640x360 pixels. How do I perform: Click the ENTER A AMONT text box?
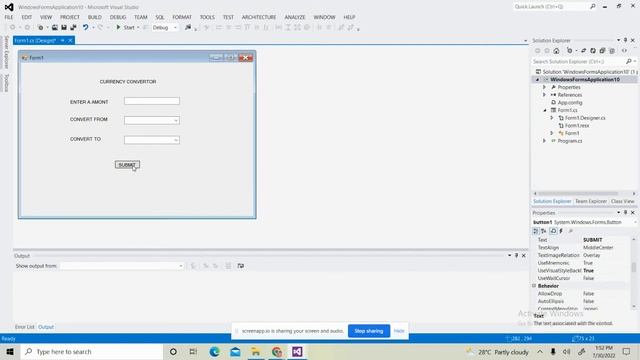point(152,101)
